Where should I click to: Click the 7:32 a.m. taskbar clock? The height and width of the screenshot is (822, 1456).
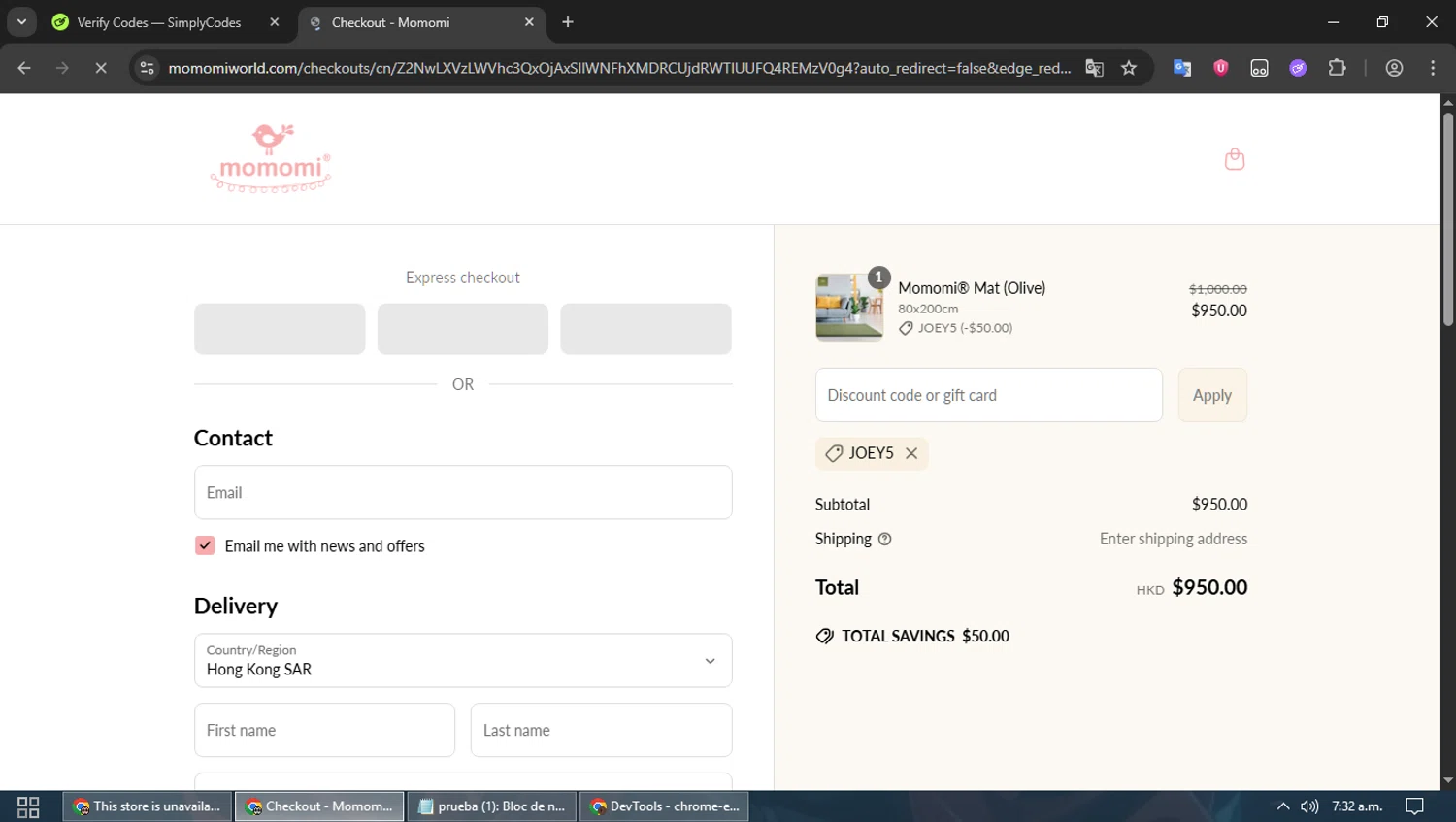coord(1357,806)
